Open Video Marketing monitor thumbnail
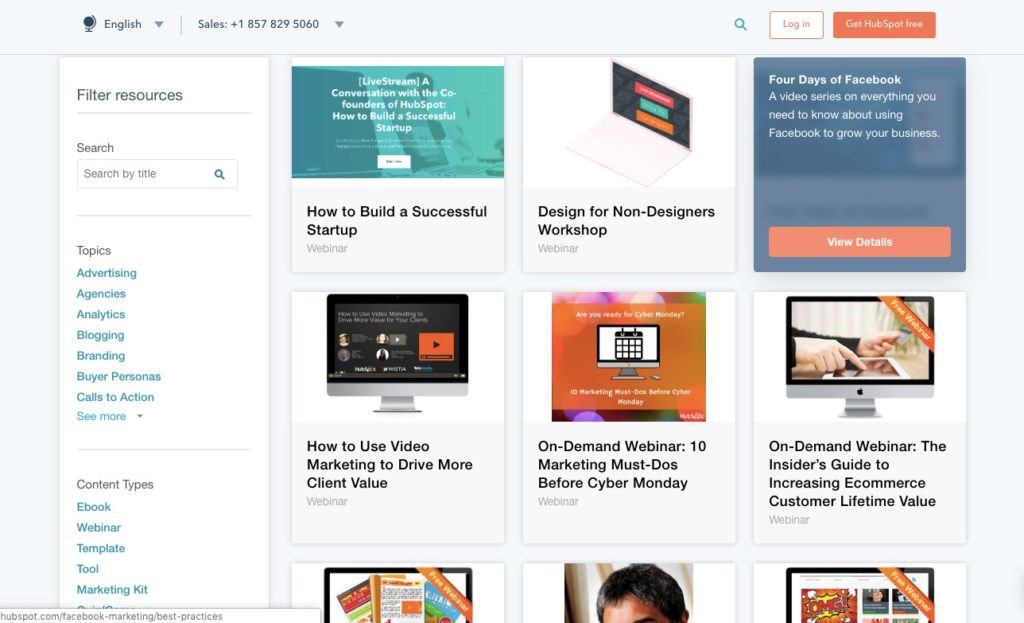This screenshot has height=623, width=1024. click(398, 353)
